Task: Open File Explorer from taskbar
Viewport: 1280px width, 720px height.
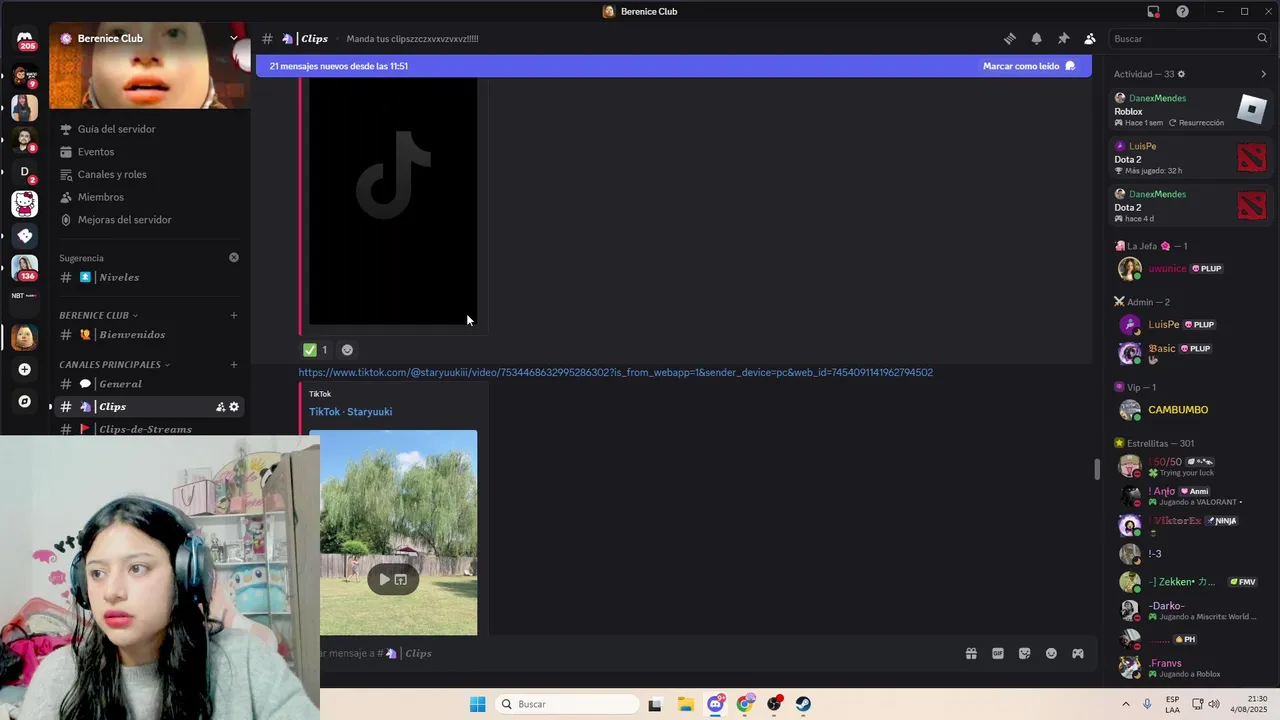Action: point(685,704)
